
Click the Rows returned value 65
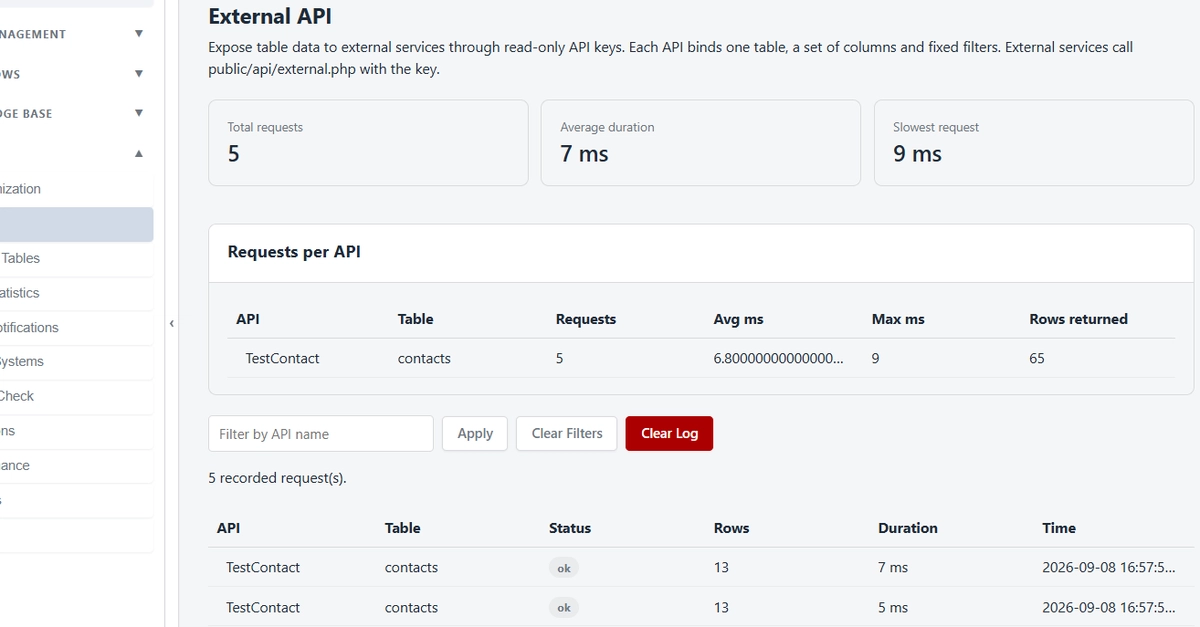tap(1037, 358)
